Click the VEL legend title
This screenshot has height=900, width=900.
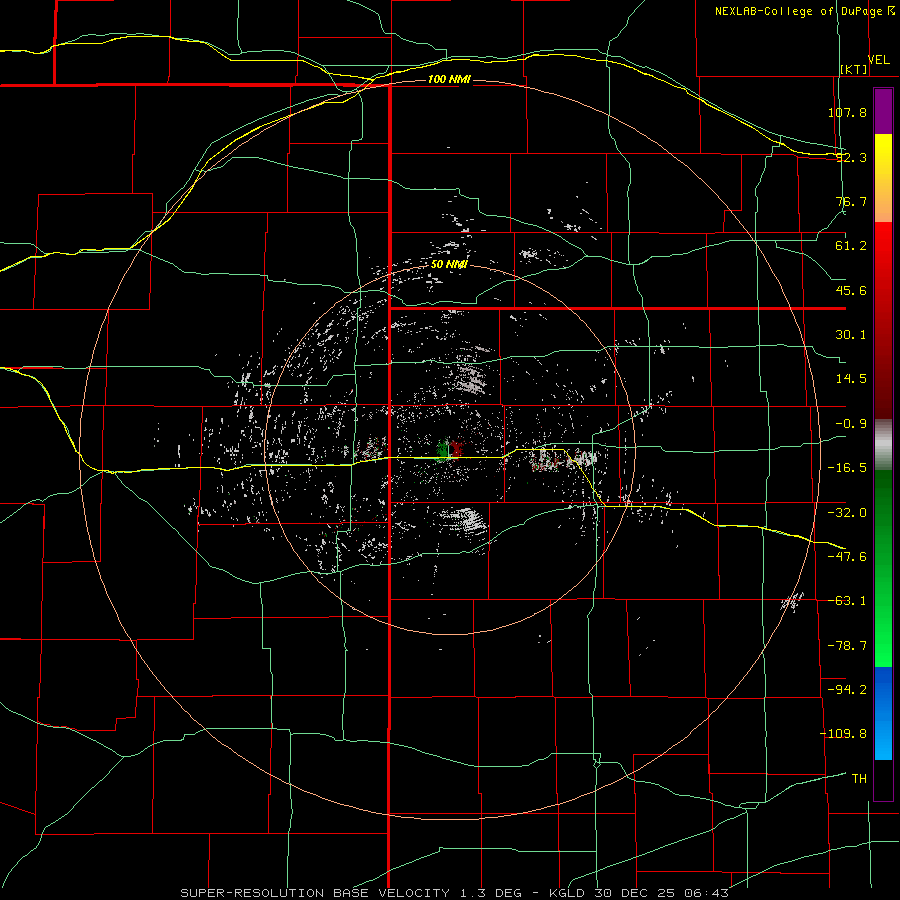(x=878, y=60)
